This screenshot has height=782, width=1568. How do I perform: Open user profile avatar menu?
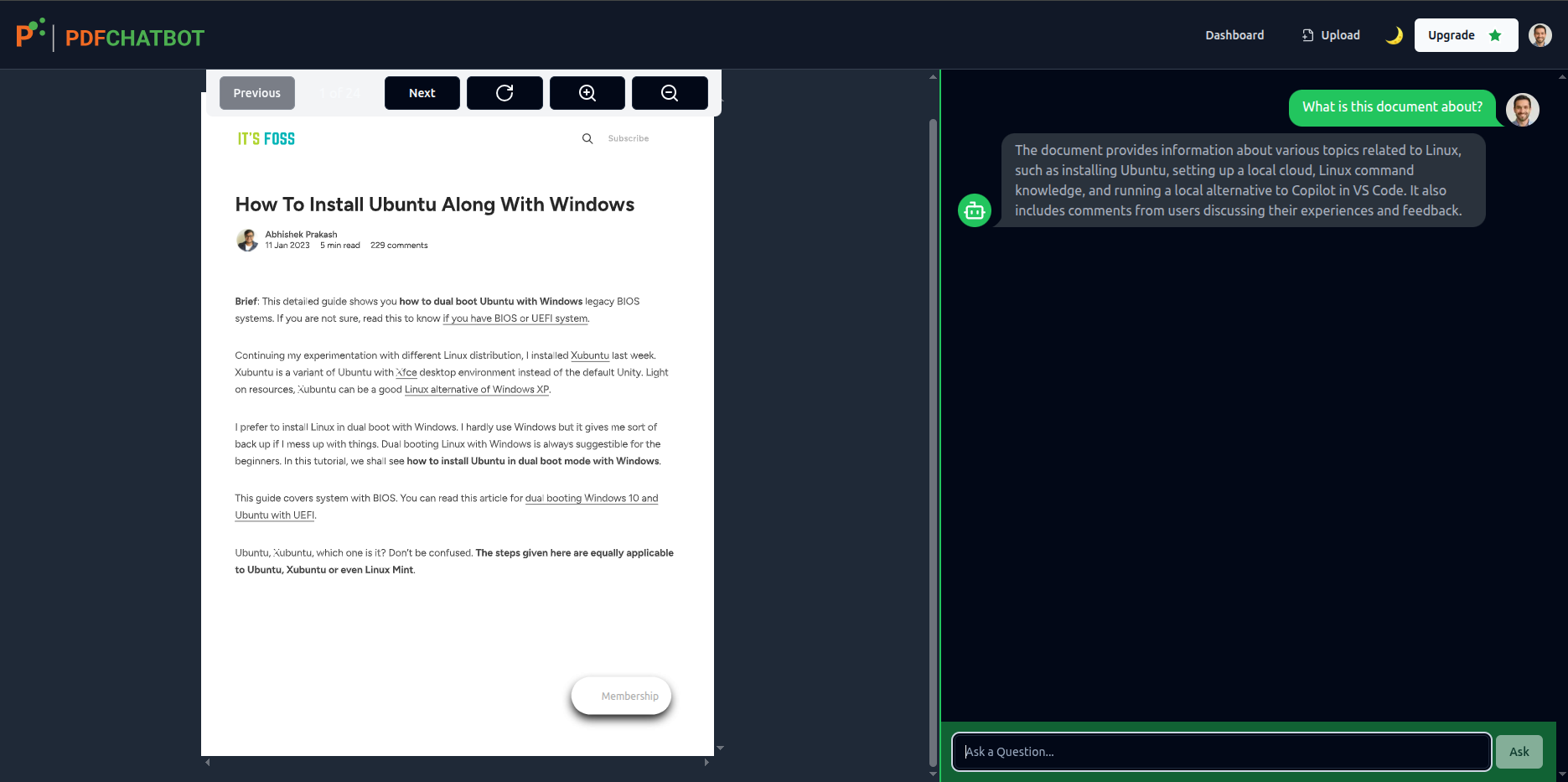point(1540,35)
